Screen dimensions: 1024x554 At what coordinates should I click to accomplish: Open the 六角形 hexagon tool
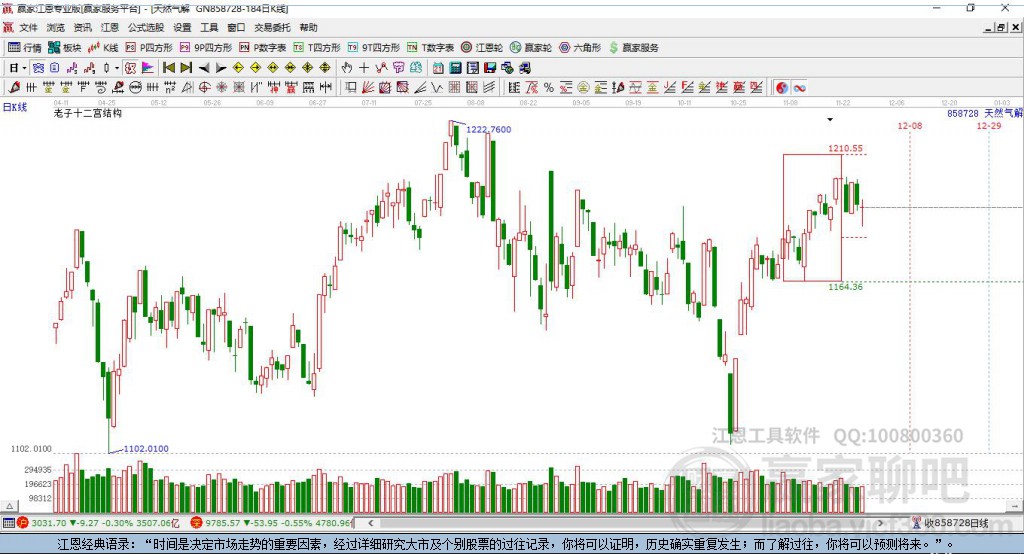click(x=580, y=48)
